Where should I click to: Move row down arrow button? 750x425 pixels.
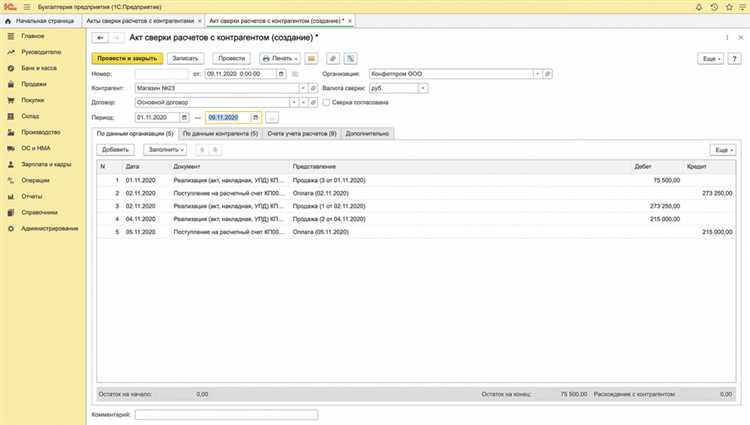point(215,150)
